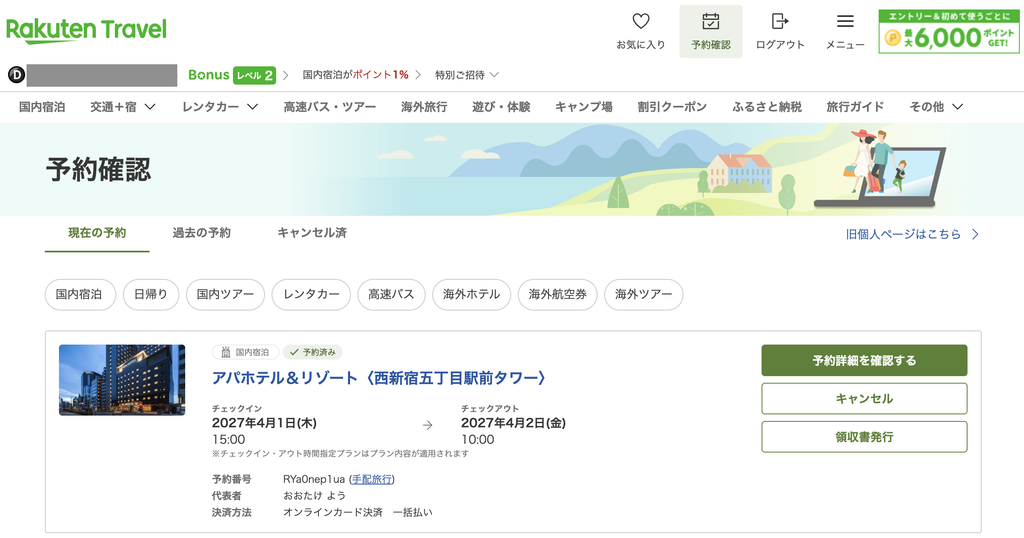The image size is (1024, 538).
Task: Filter by 海外ホテル chip
Action: tap(472, 294)
